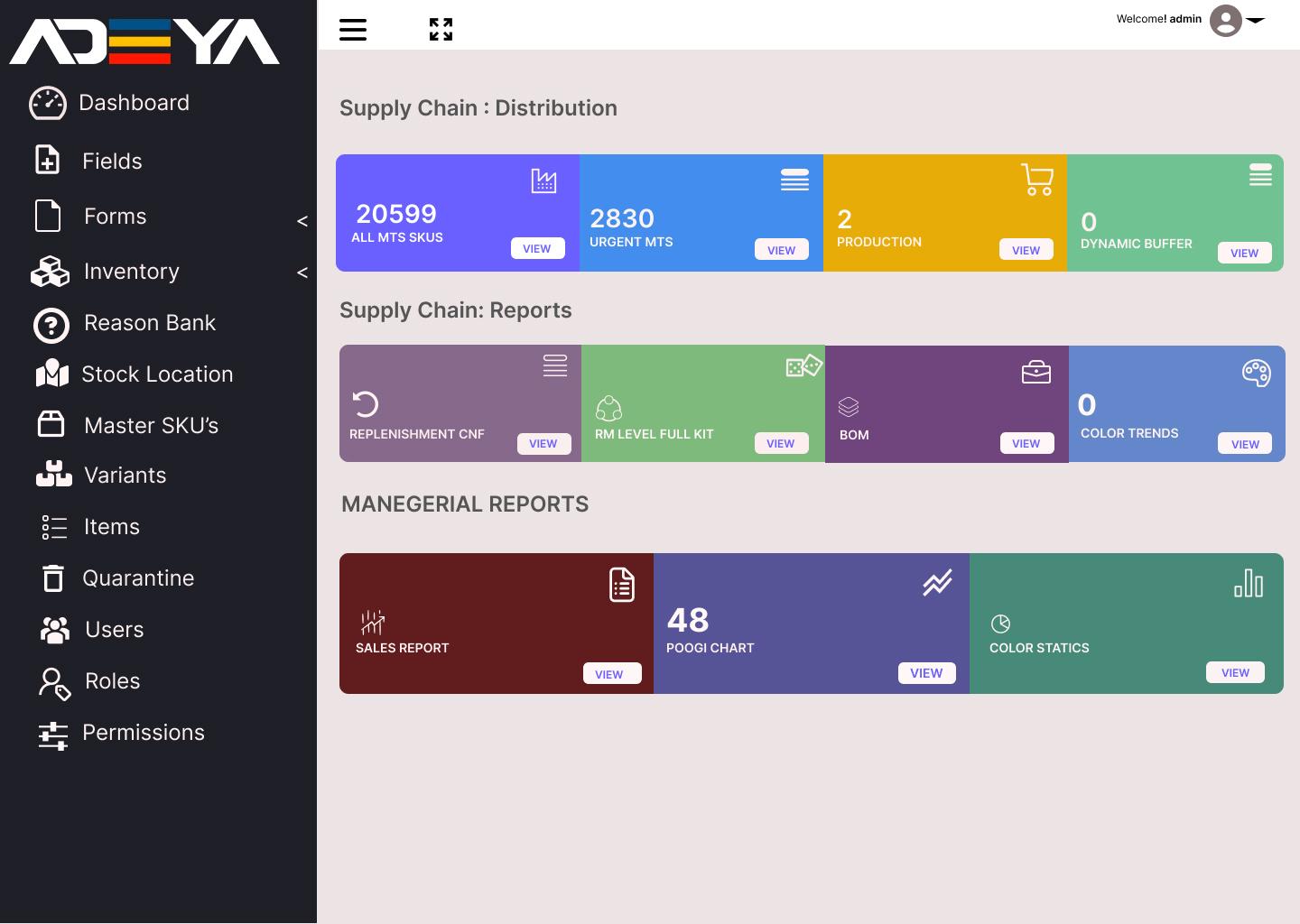
Task: Open the admin account dropdown arrow
Action: 1256,20
